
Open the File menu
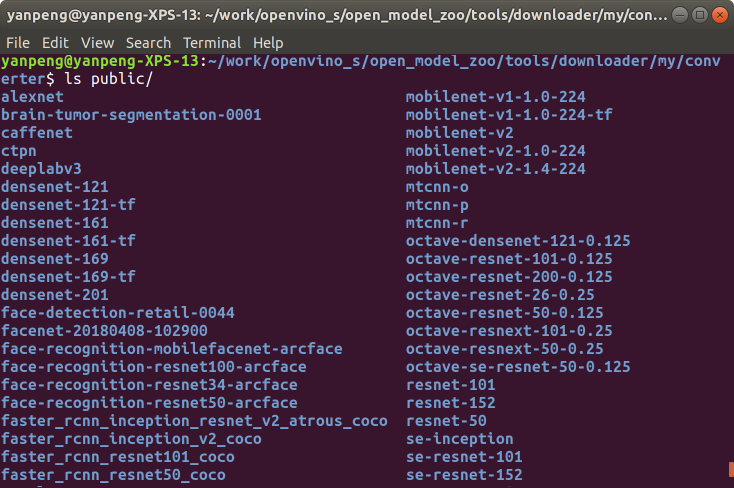click(x=19, y=43)
